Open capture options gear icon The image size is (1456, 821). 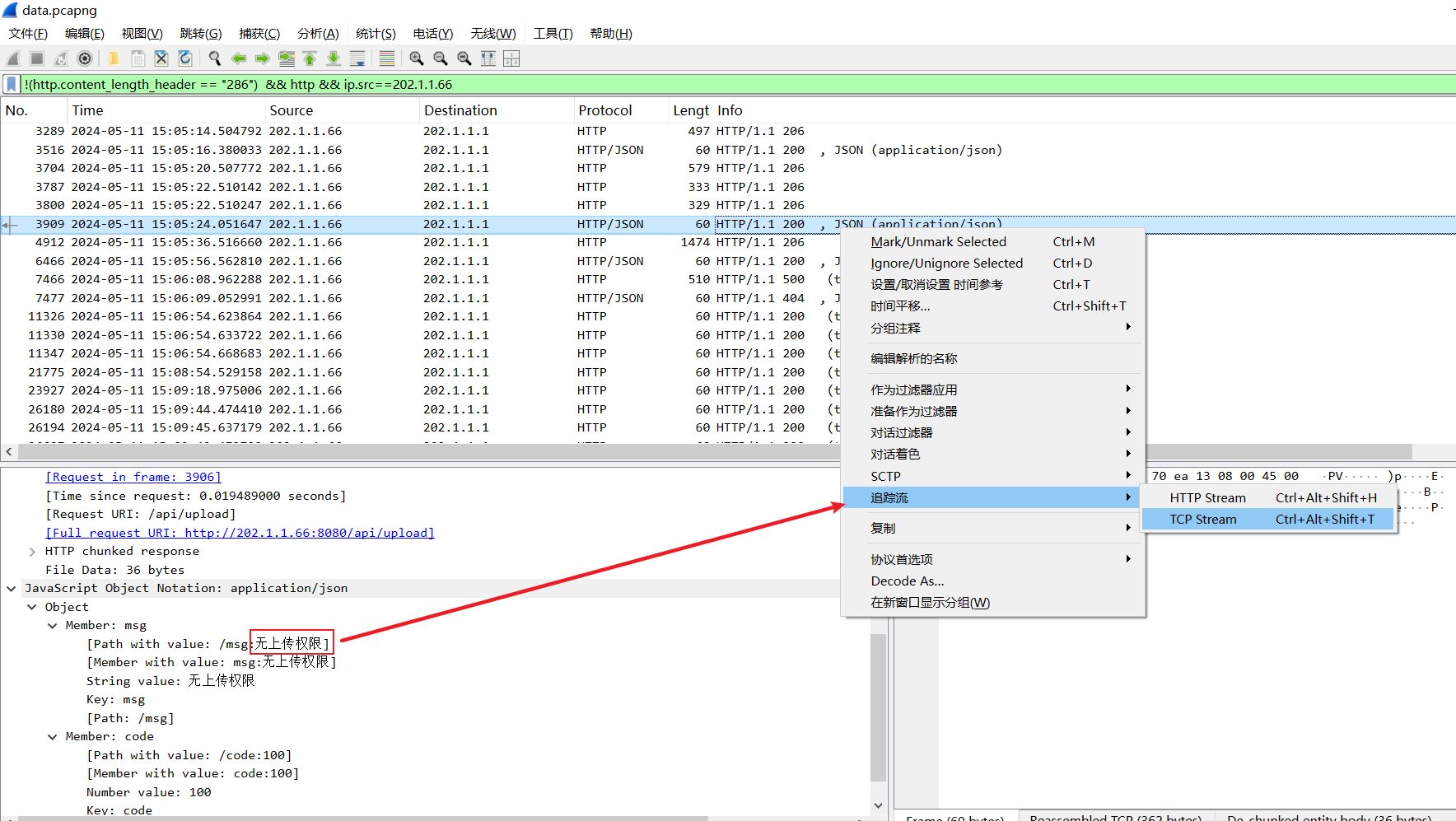coord(85,58)
